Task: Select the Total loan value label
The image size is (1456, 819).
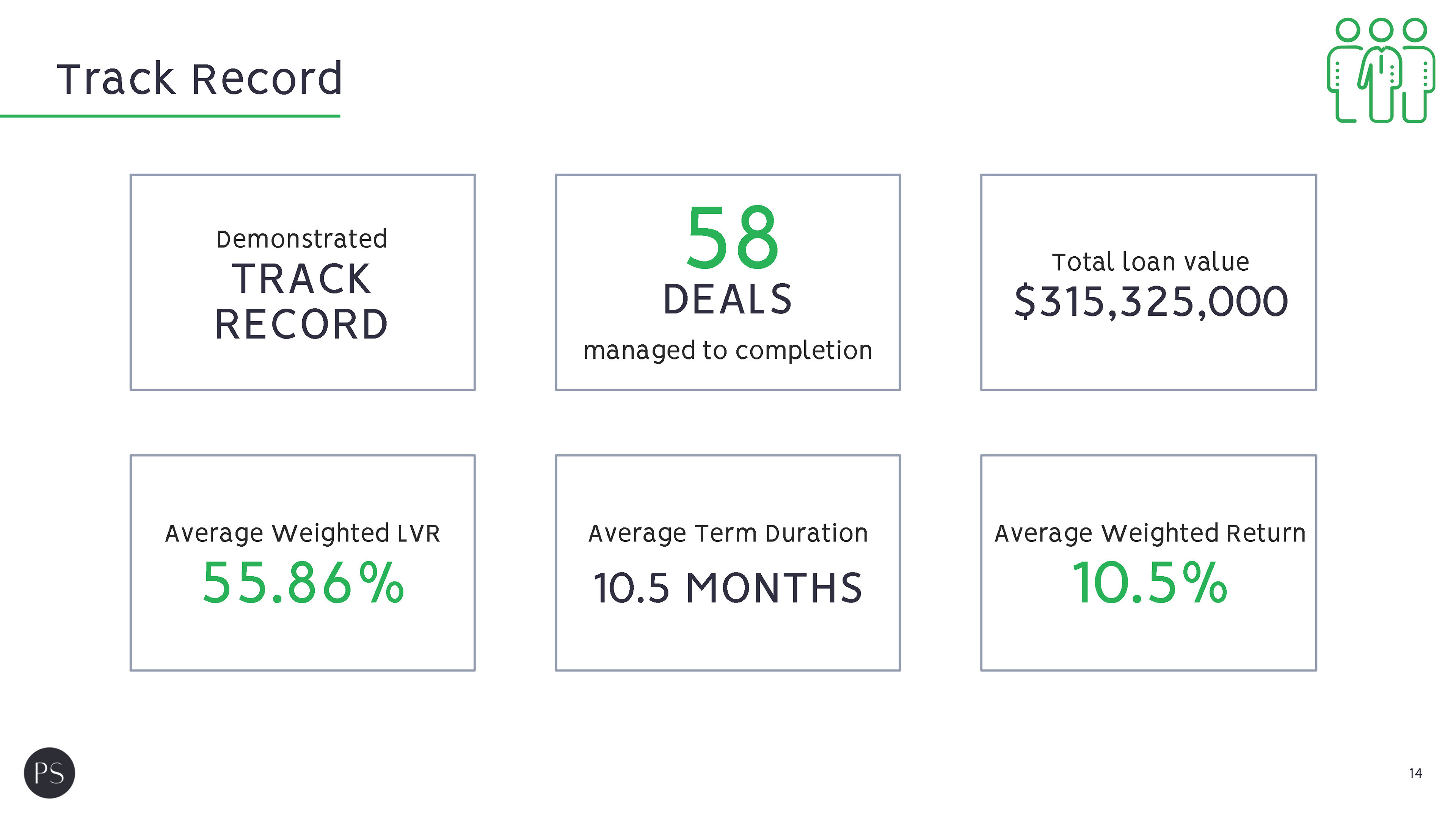Action: pos(1150,262)
